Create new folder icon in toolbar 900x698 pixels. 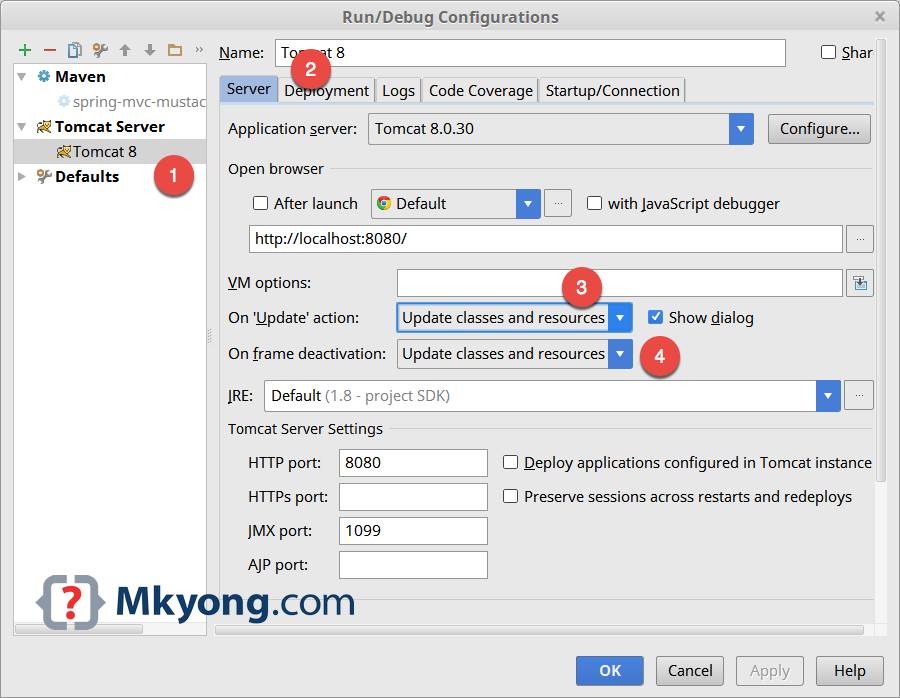click(175, 51)
